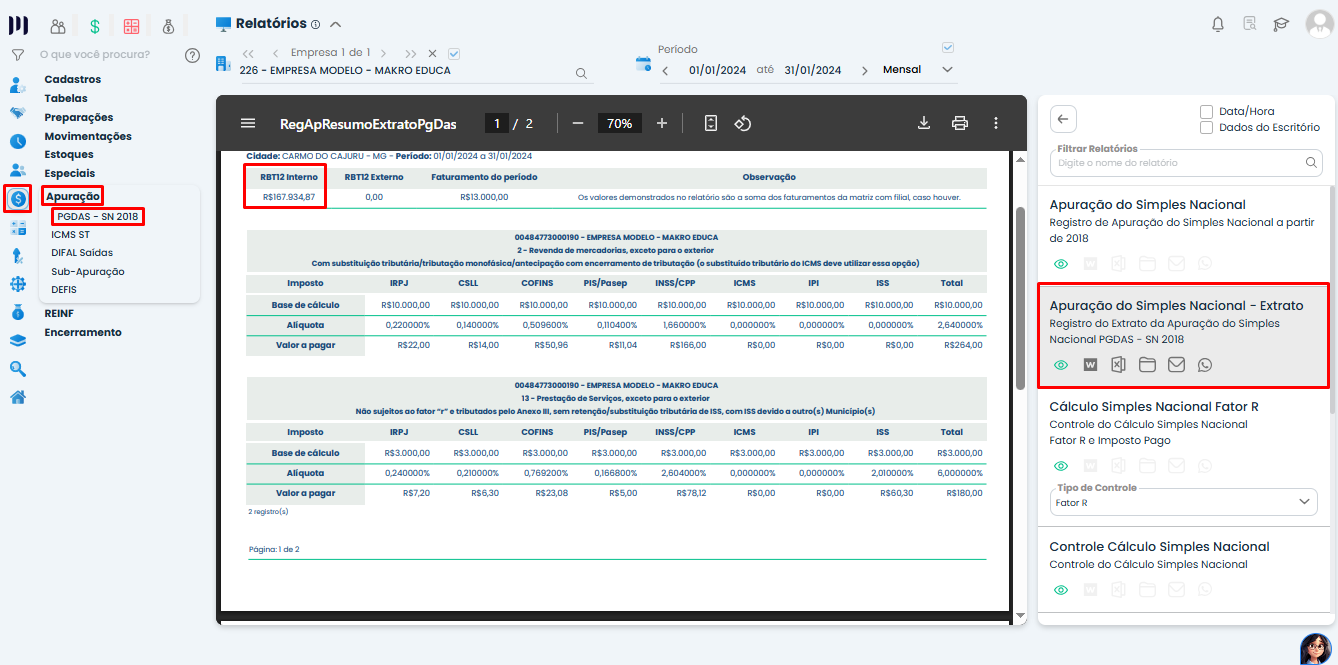Select ICMS ST in Apuração menu

[x=70, y=235]
